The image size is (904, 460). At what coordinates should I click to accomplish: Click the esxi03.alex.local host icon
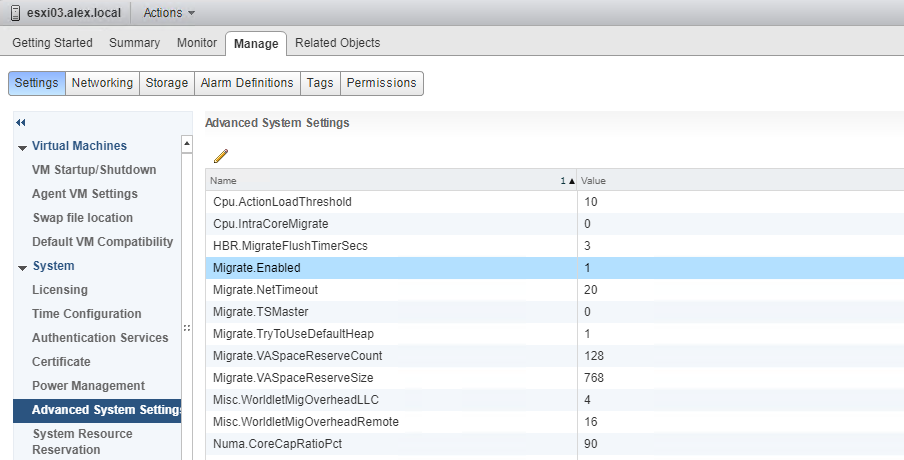pos(14,13)
